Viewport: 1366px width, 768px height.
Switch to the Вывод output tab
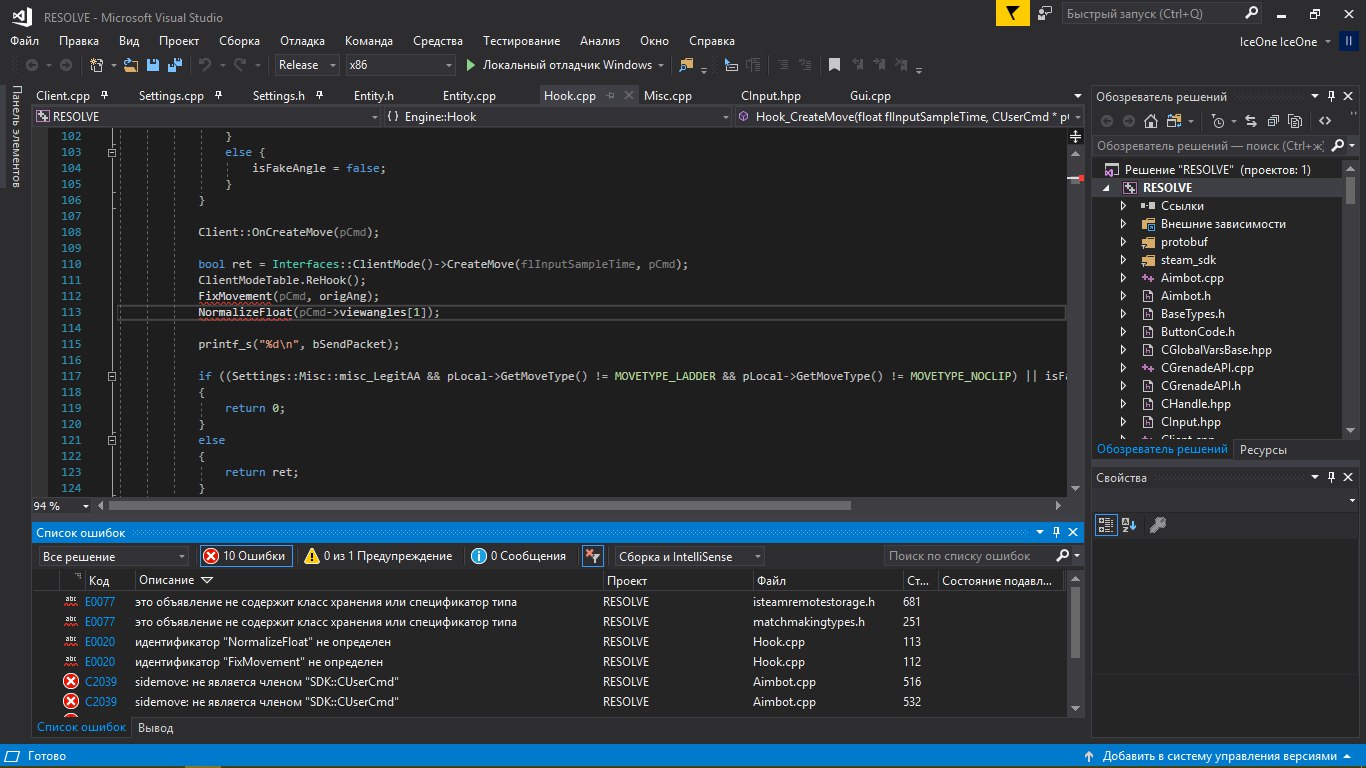click(155, 728)
